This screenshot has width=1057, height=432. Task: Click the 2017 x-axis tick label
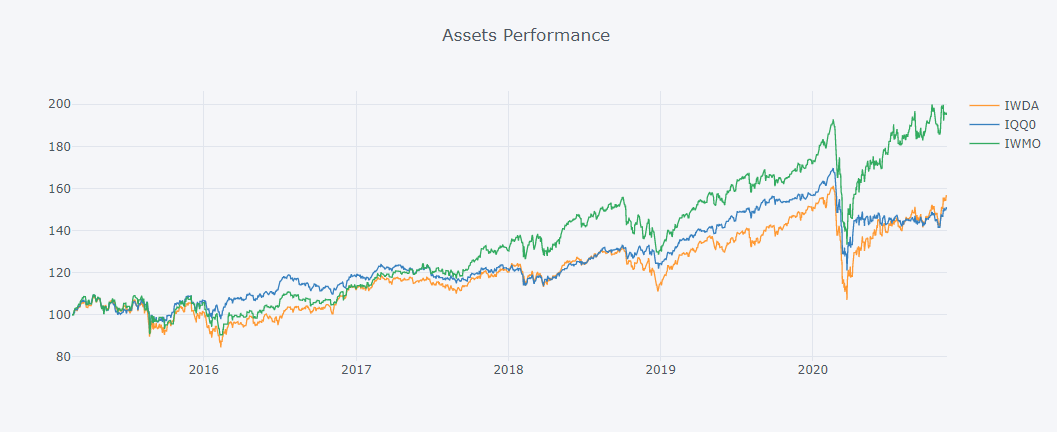click(x=356, y=370)
